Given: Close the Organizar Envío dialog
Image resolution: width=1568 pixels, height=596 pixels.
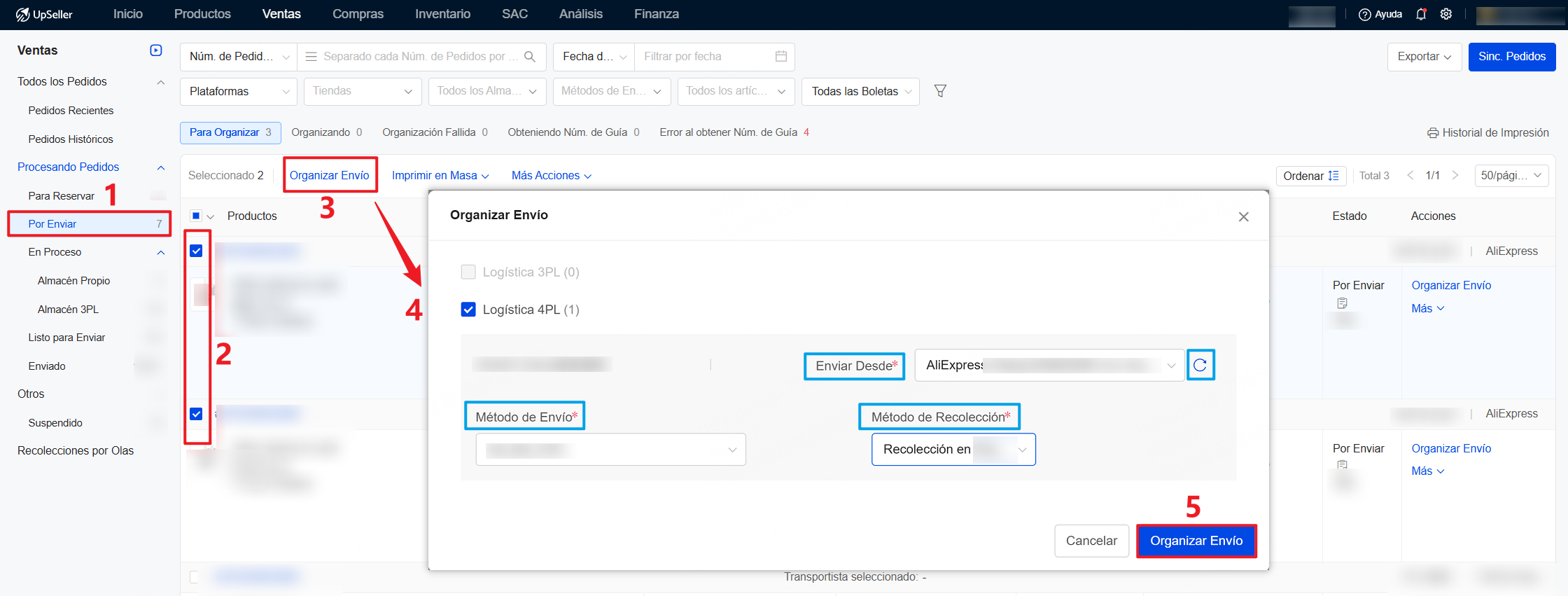Looking at the screenshot, I should coord(1243,217).
